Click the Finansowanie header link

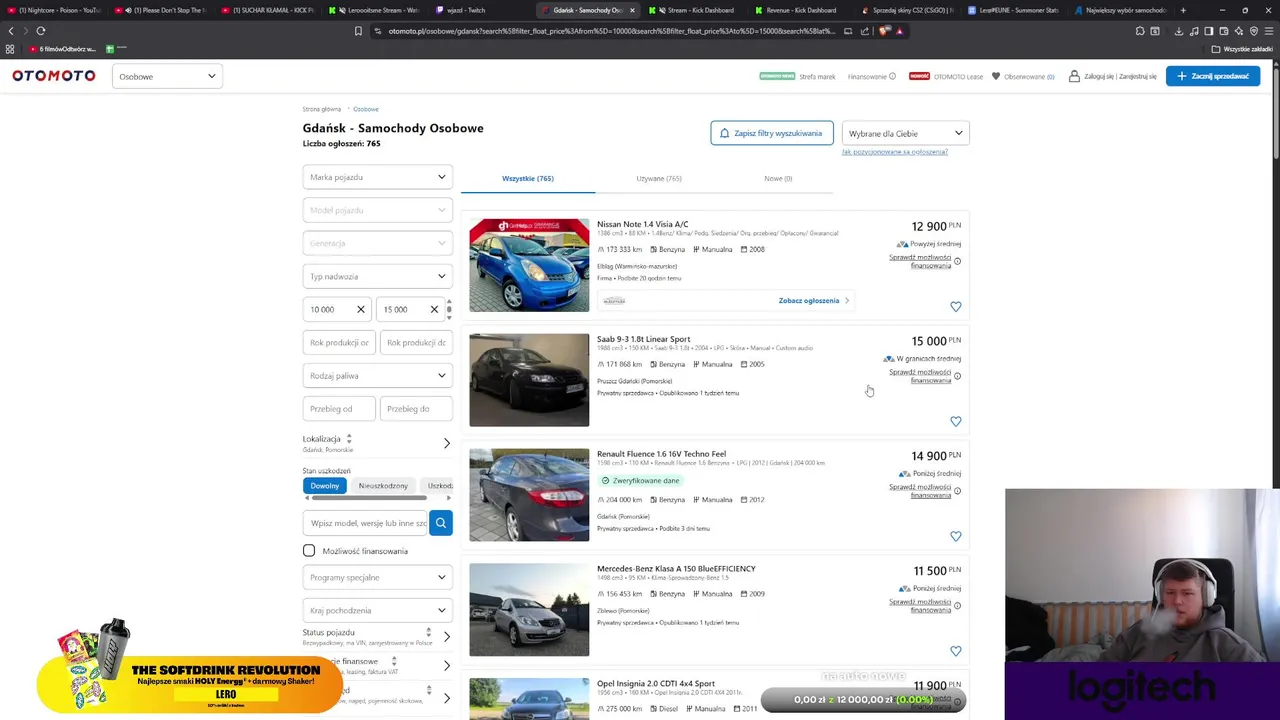[867, 76]
